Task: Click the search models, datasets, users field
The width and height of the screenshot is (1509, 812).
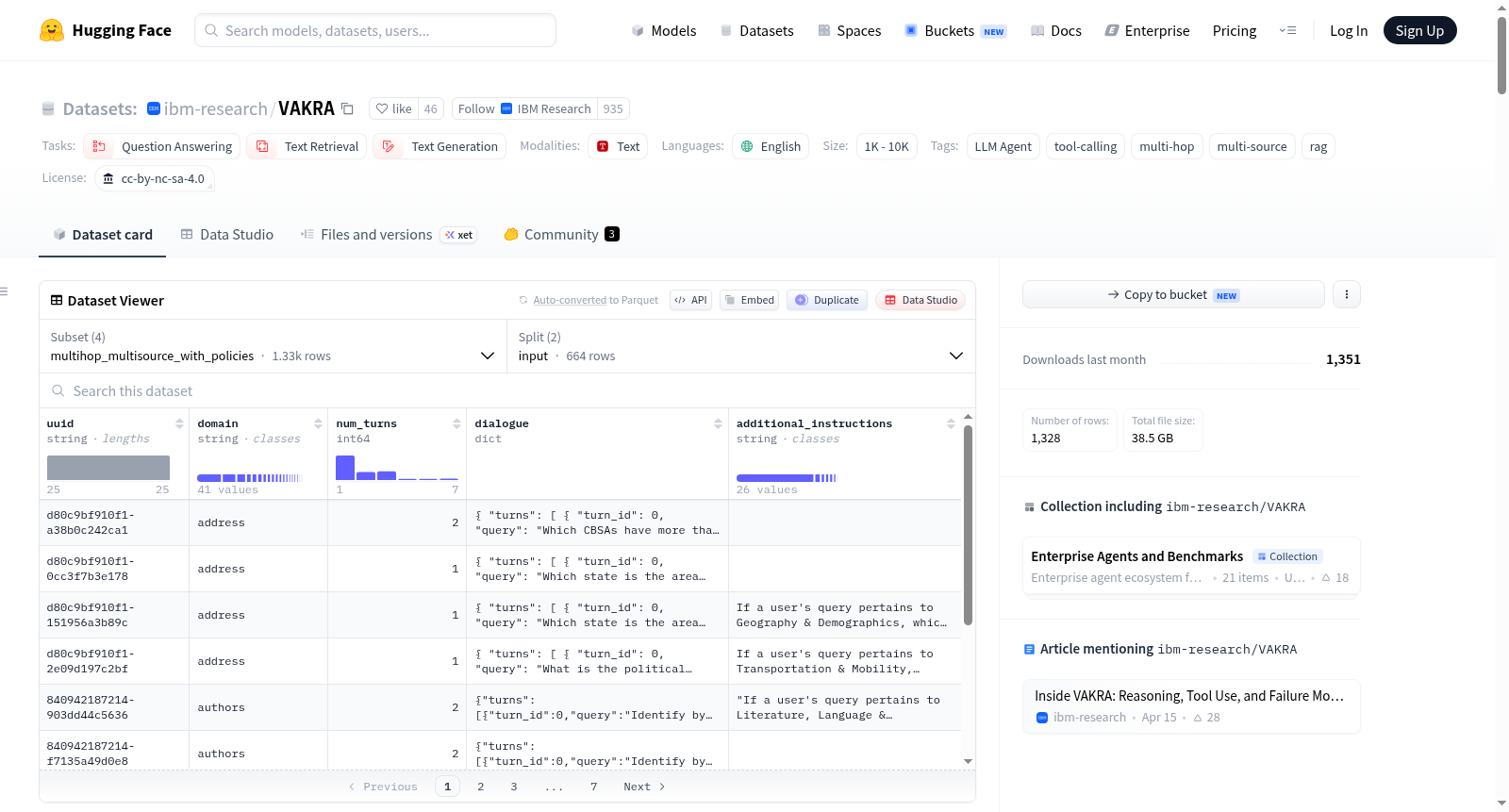Action: [375, 30]
